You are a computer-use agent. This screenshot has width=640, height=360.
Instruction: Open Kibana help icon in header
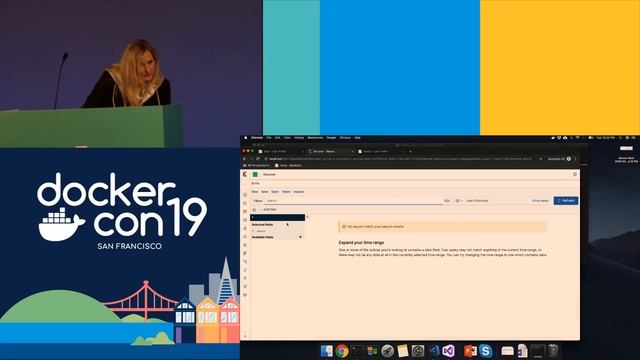pyautogui.click(x=575, y=174)
